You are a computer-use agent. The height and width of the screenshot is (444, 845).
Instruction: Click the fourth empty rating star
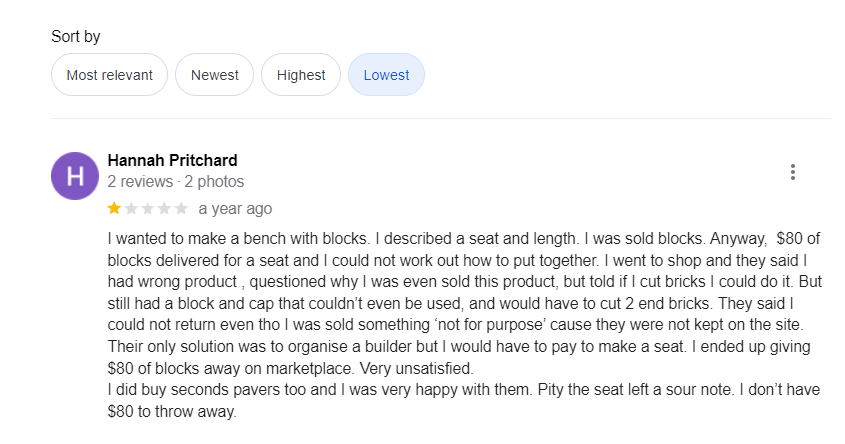[x=165, y=209]
